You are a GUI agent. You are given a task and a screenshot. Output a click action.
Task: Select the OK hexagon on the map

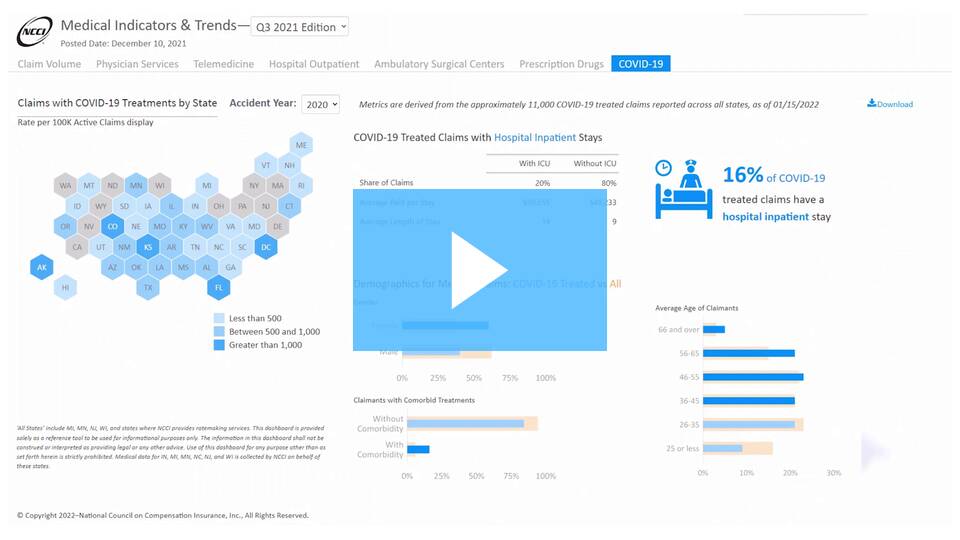(136, 267)
